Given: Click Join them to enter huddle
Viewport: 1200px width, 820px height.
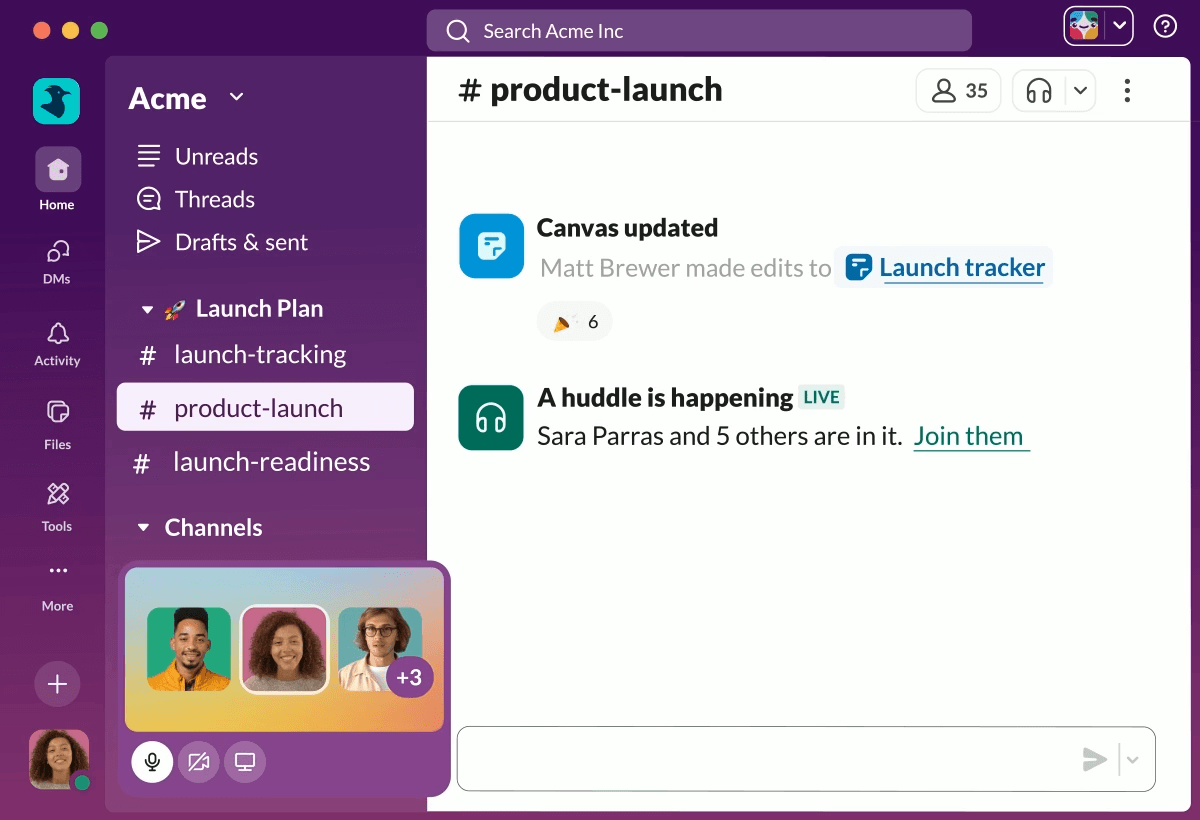Looking at the screenshot, I should [968, 436].
